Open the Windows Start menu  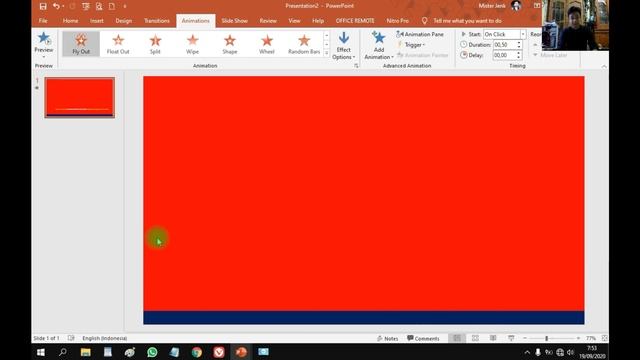[x=41, y=352]
